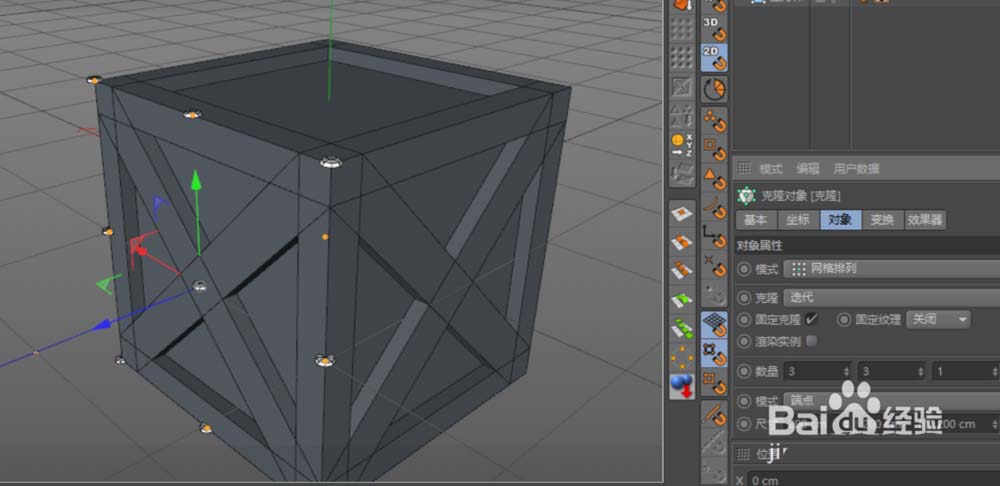Toggle the grid snap magnet icon
Screen dimensions: 1000x486
714,325
